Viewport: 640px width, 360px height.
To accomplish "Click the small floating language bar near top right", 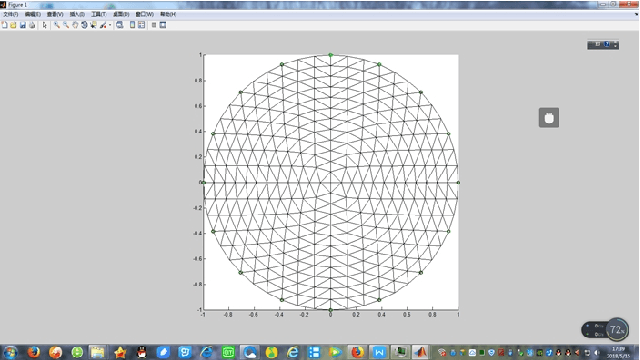I will tap(603, 44).
